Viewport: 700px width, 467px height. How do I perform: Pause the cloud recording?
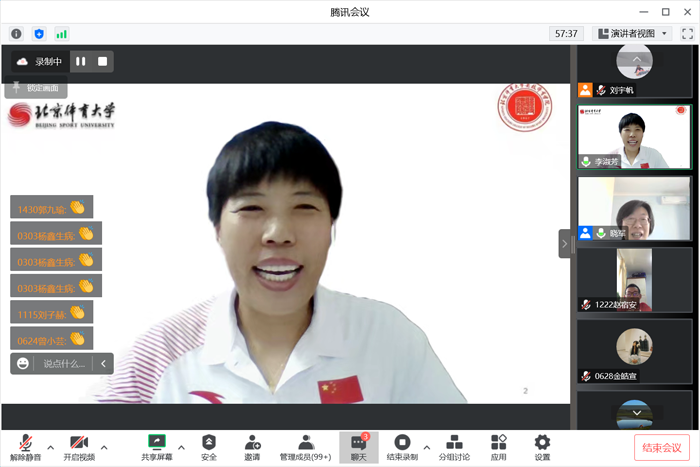[x=81, y=61]
